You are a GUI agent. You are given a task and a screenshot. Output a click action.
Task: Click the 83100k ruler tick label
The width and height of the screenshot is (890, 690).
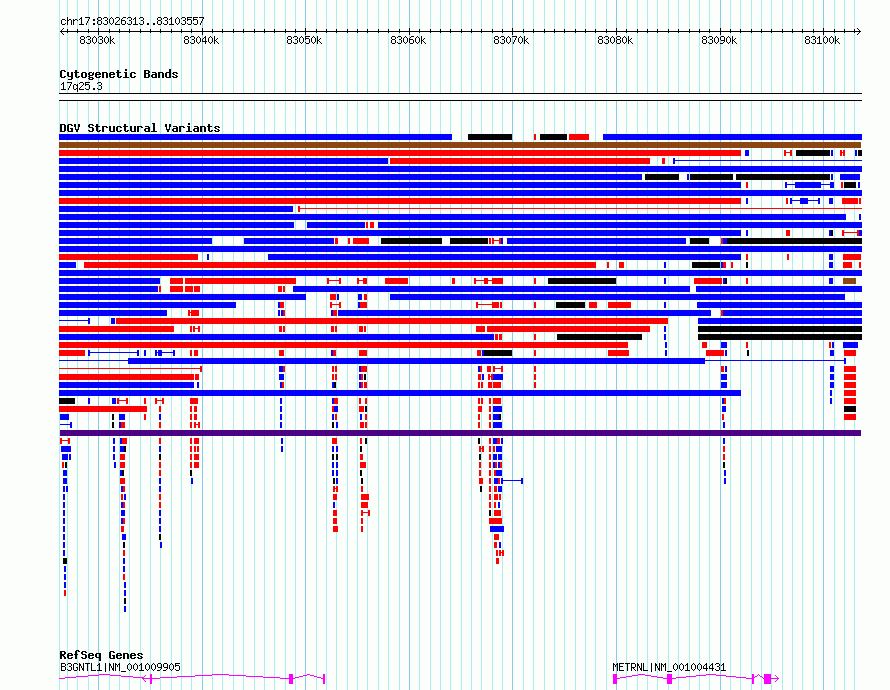coord(822,40)
